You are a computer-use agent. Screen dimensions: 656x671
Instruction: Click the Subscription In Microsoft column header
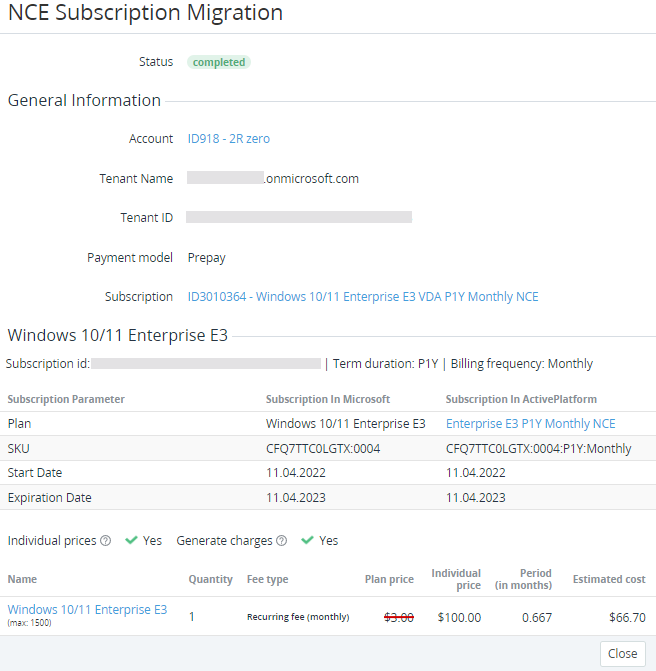coord(328,399)
